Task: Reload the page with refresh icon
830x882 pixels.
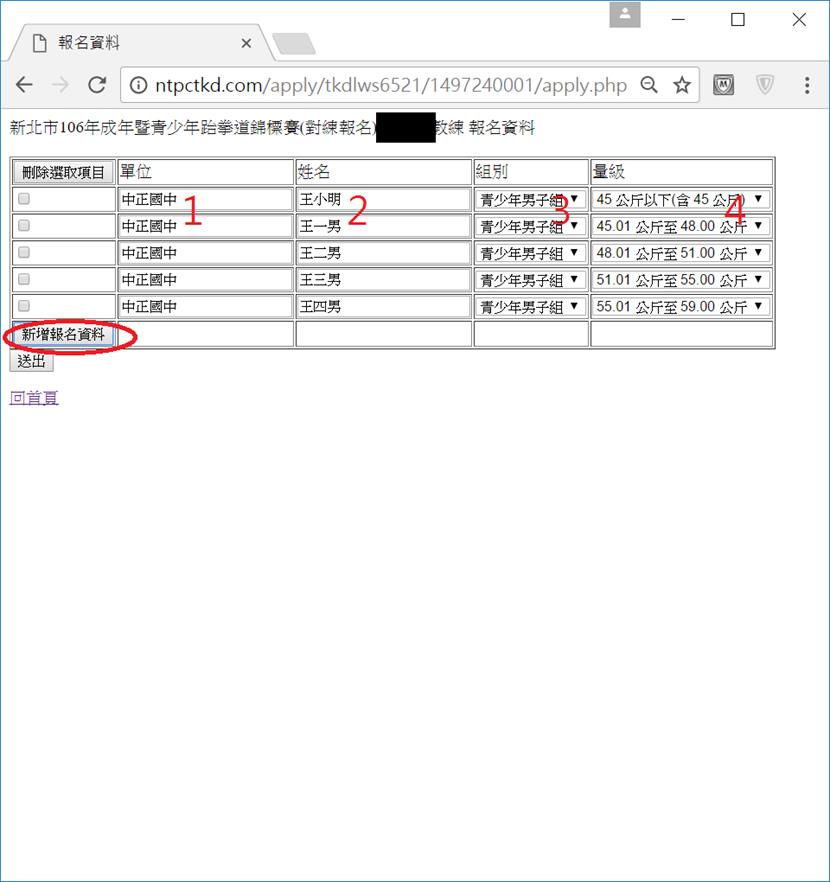Action: [x=97, y=85]
